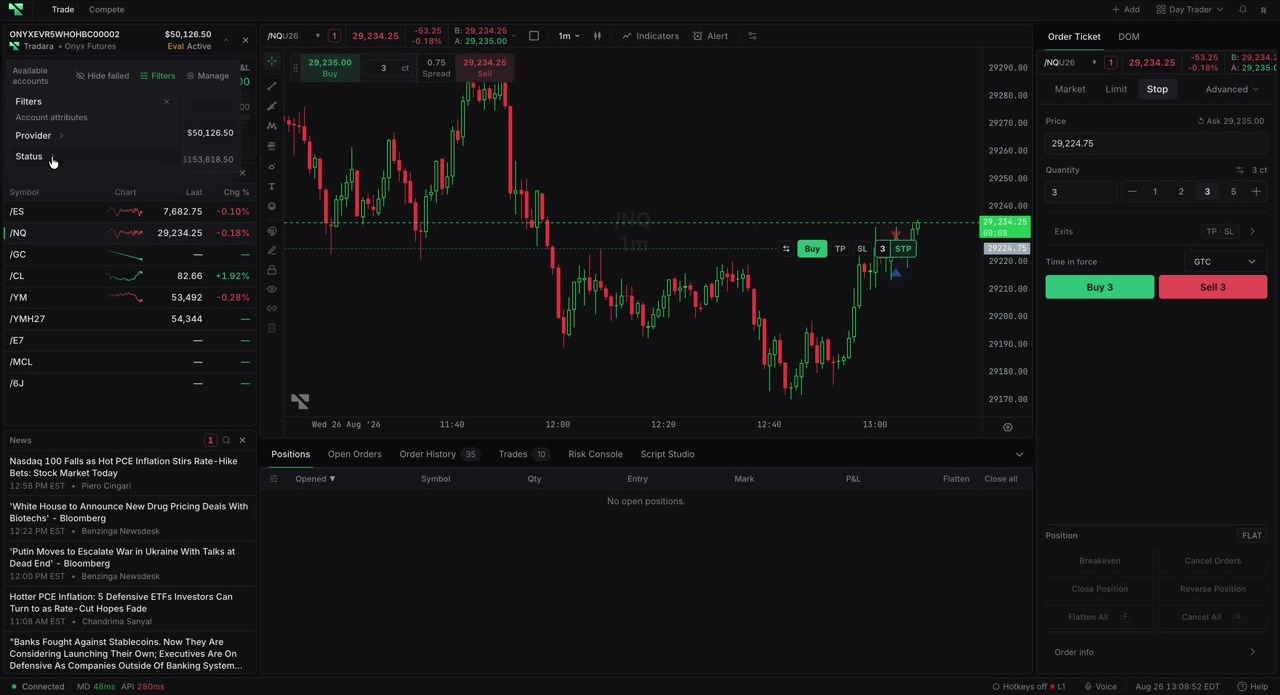Viewport: 1280px width, 695px height.
Task: Click the Sell 3 button
Action: point(1212,288)
